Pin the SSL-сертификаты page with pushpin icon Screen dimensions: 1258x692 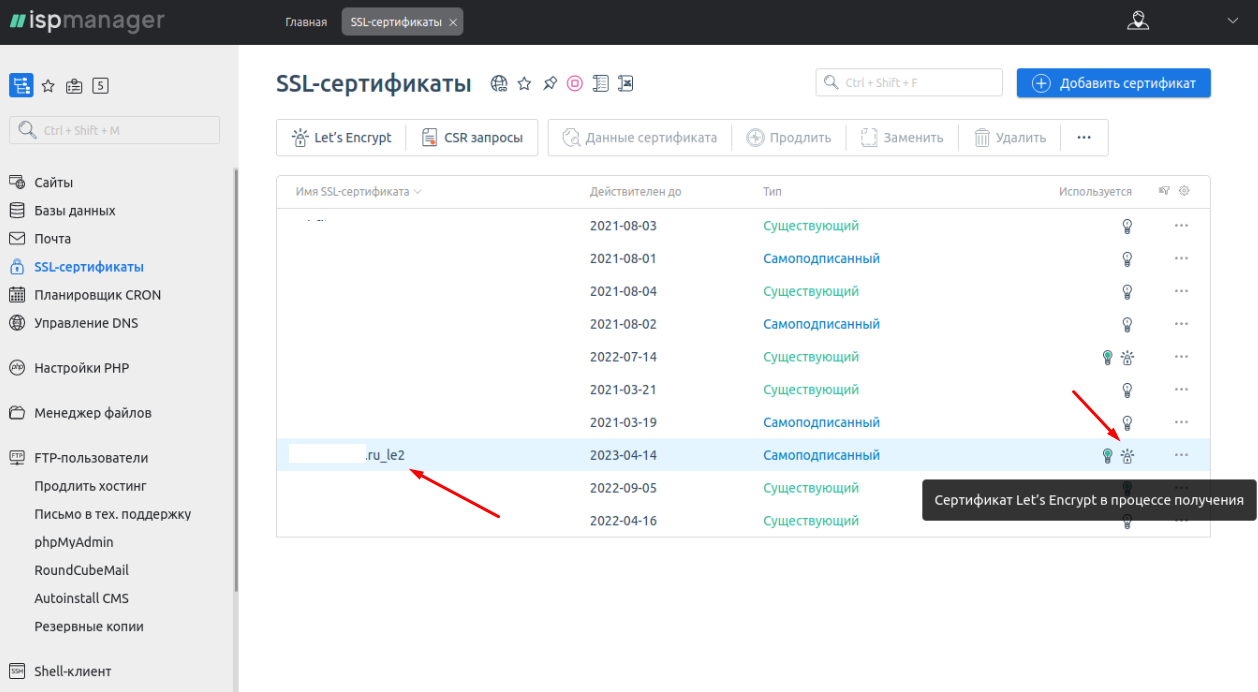click(x=549, y=84)
